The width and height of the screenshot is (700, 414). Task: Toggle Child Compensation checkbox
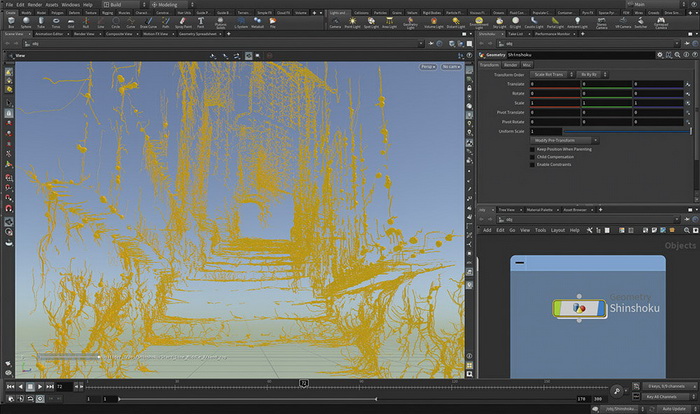[x=532, y=157]
